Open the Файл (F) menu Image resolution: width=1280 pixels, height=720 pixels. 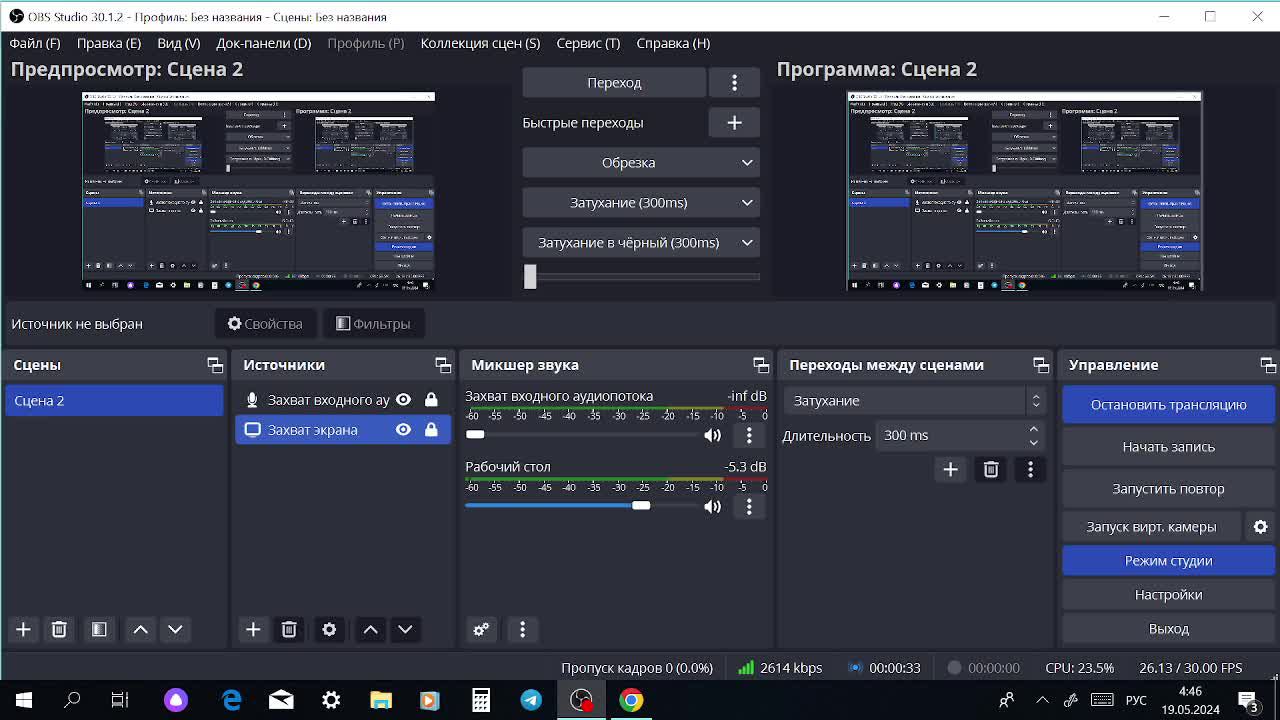(x=35, y=43)
